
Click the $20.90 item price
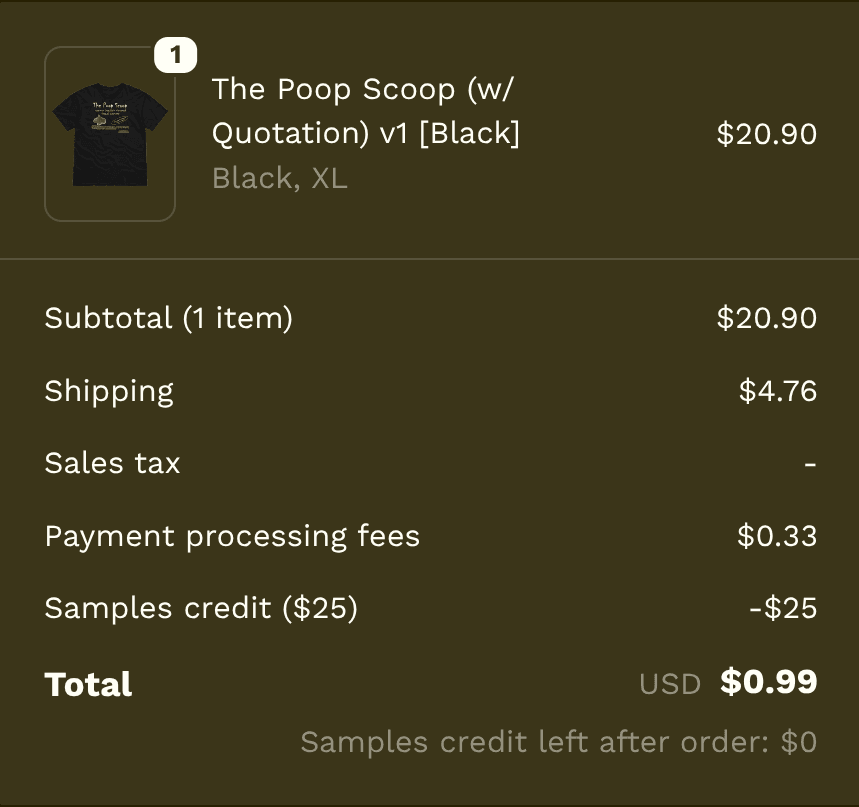(x=767, y=134)
